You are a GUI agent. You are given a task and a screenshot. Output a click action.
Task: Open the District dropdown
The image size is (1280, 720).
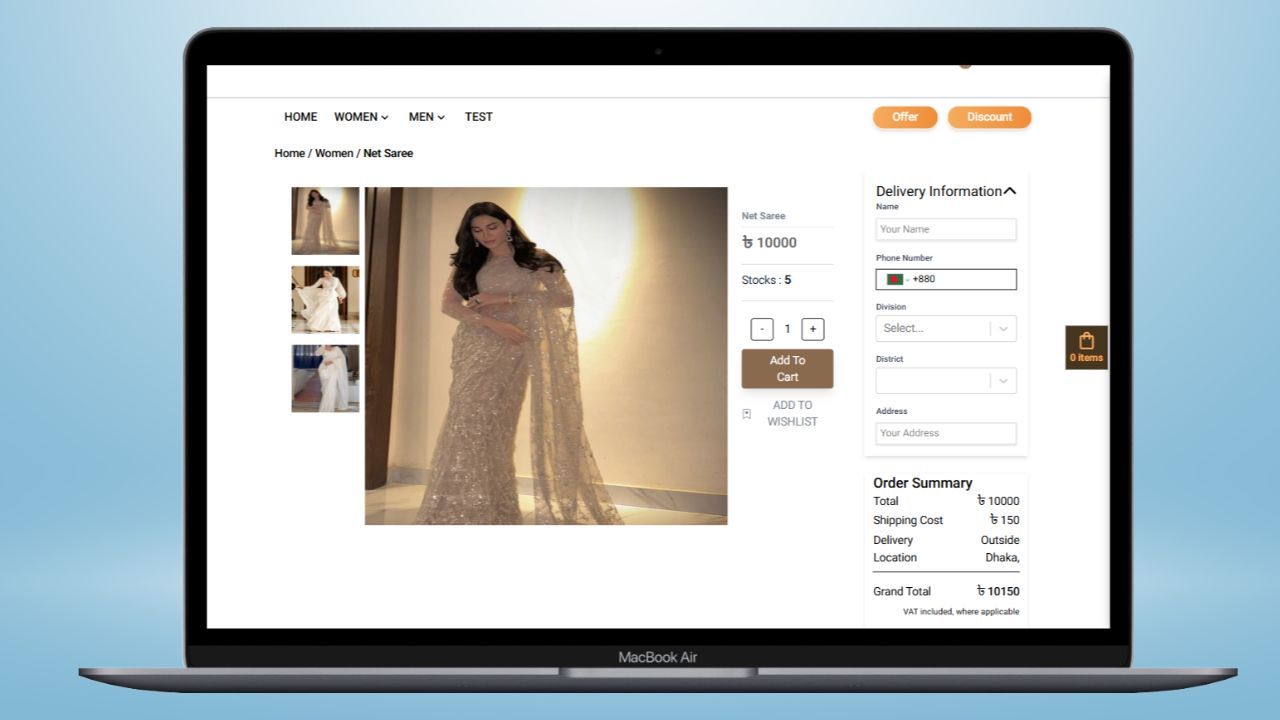pyautogui.click(x=945, y=380)
